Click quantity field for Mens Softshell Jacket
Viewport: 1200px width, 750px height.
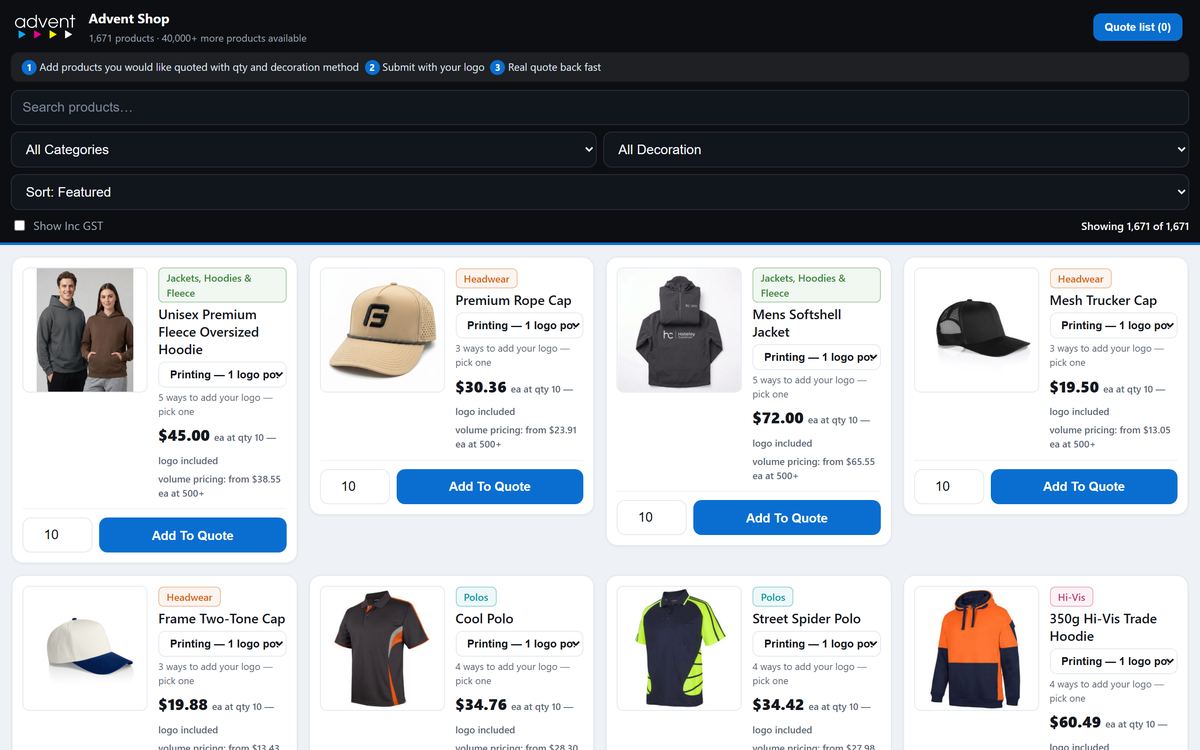651,518
